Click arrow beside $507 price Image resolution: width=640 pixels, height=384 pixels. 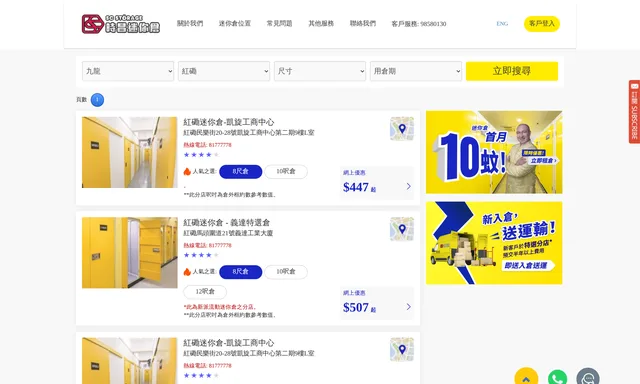click(x=409, y=307)
